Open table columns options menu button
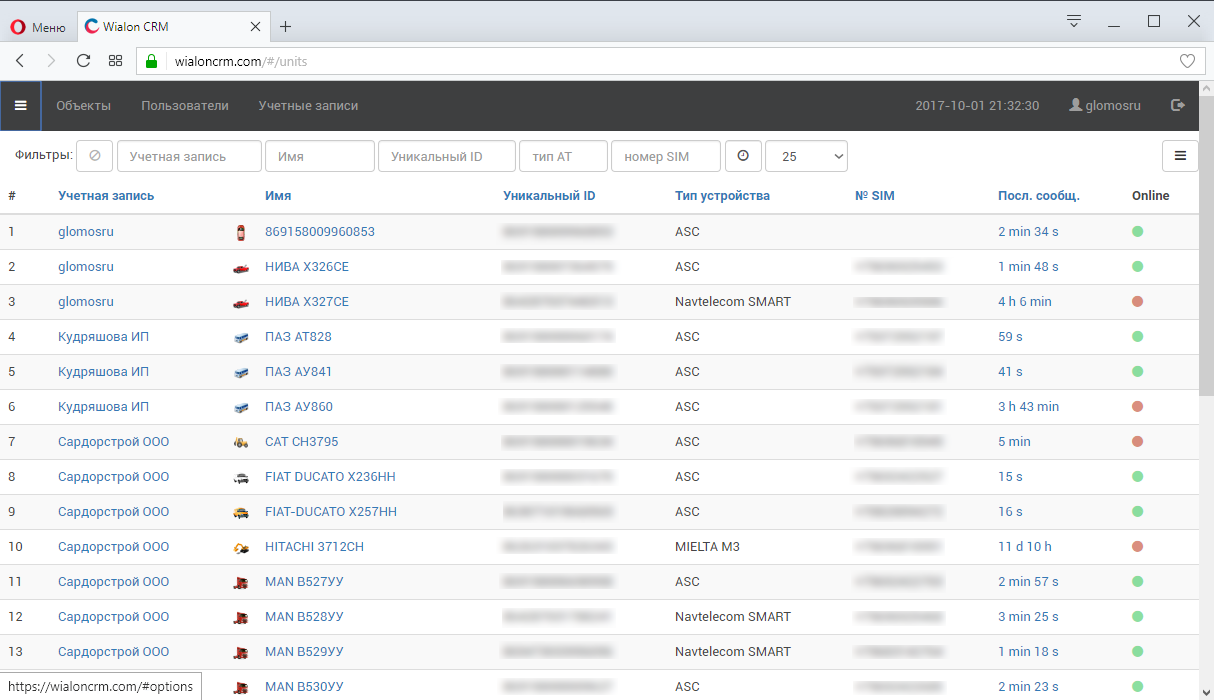 1180,156
